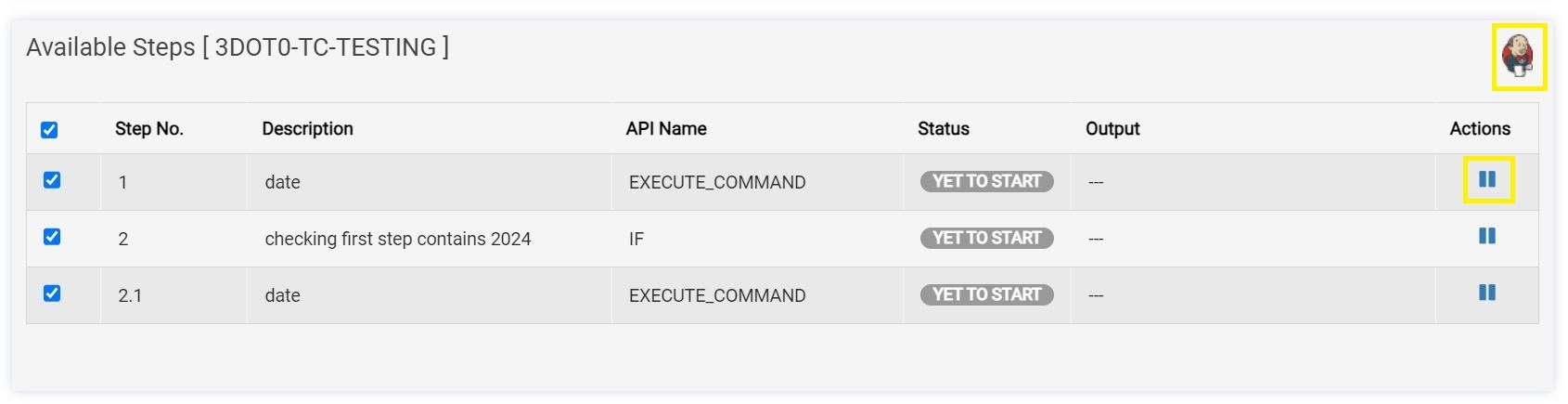Click the Actions column header

pos(1480,129)
